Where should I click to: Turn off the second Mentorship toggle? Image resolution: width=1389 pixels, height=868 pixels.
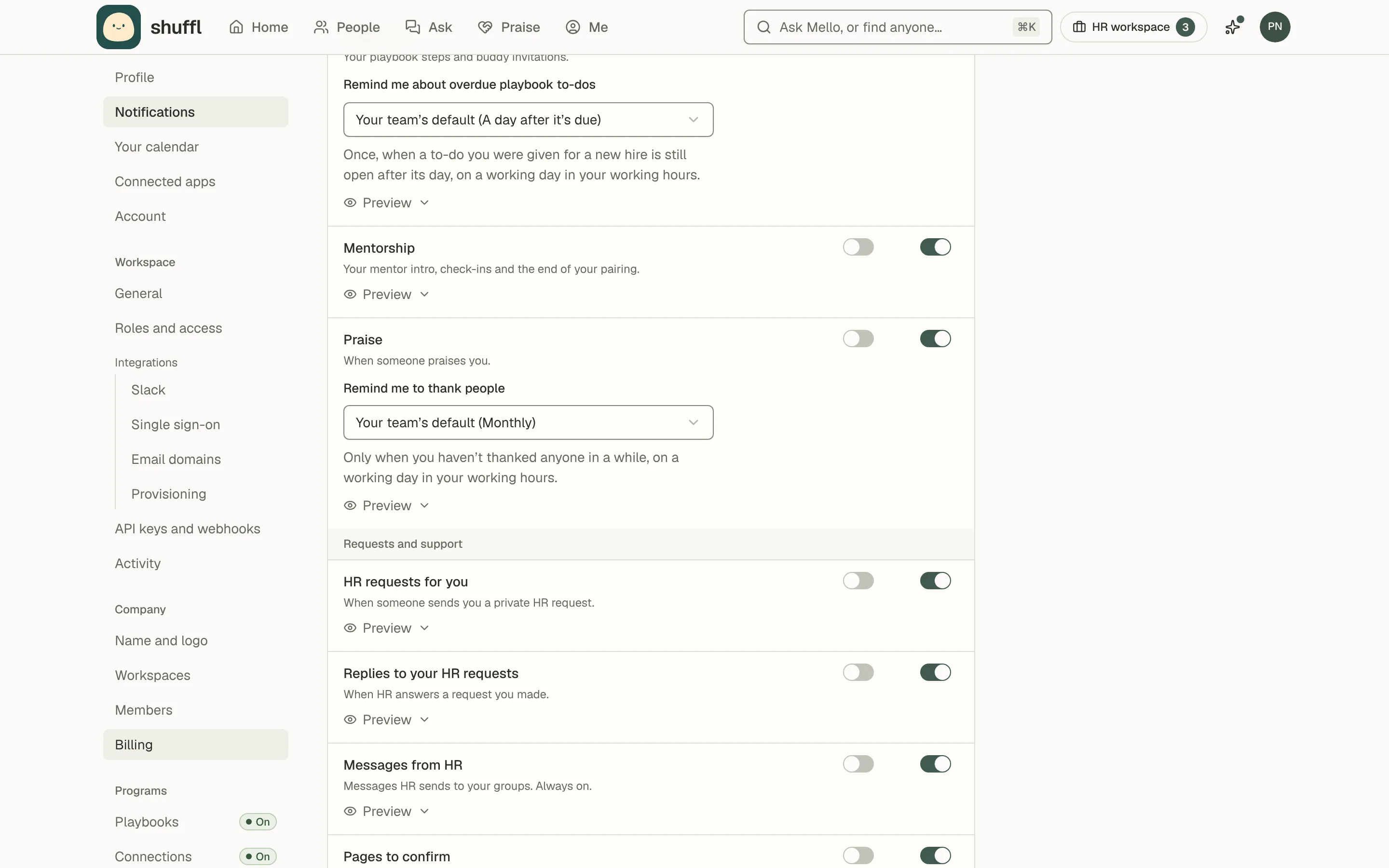click(x=935, y=247)
